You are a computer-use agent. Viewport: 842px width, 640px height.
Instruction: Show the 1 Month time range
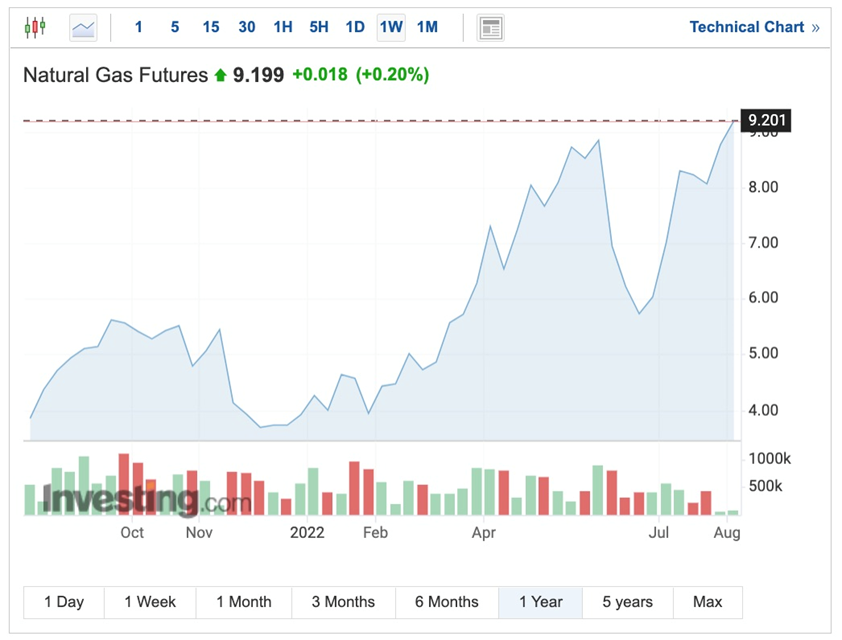point(244,602)
